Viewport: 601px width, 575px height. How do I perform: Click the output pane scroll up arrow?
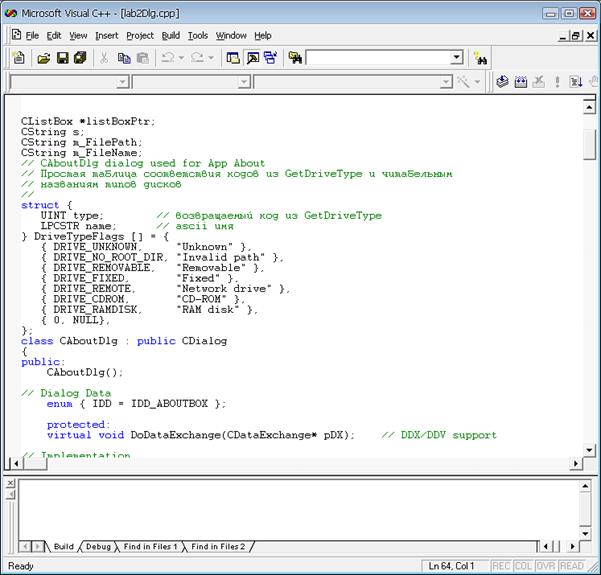pos(585,487)
